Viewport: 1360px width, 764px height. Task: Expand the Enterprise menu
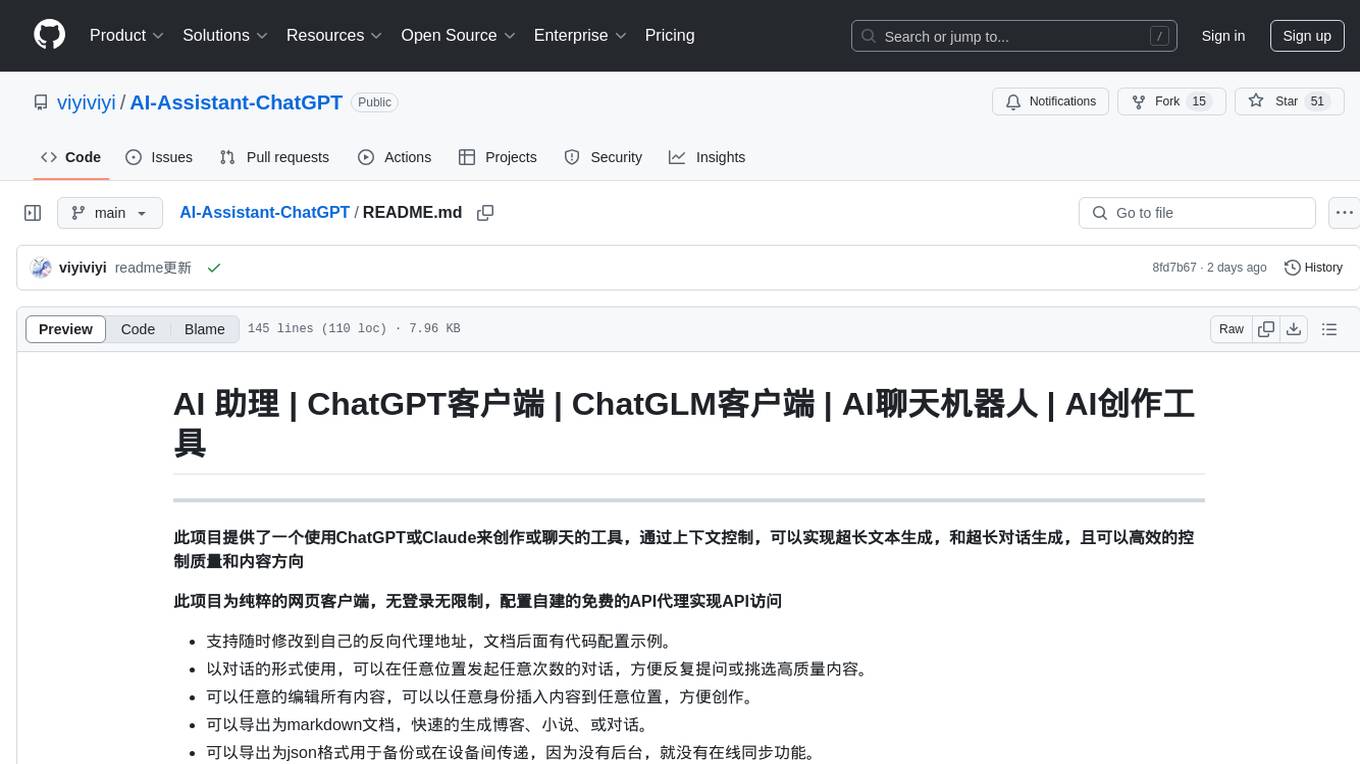click(580, 35)
